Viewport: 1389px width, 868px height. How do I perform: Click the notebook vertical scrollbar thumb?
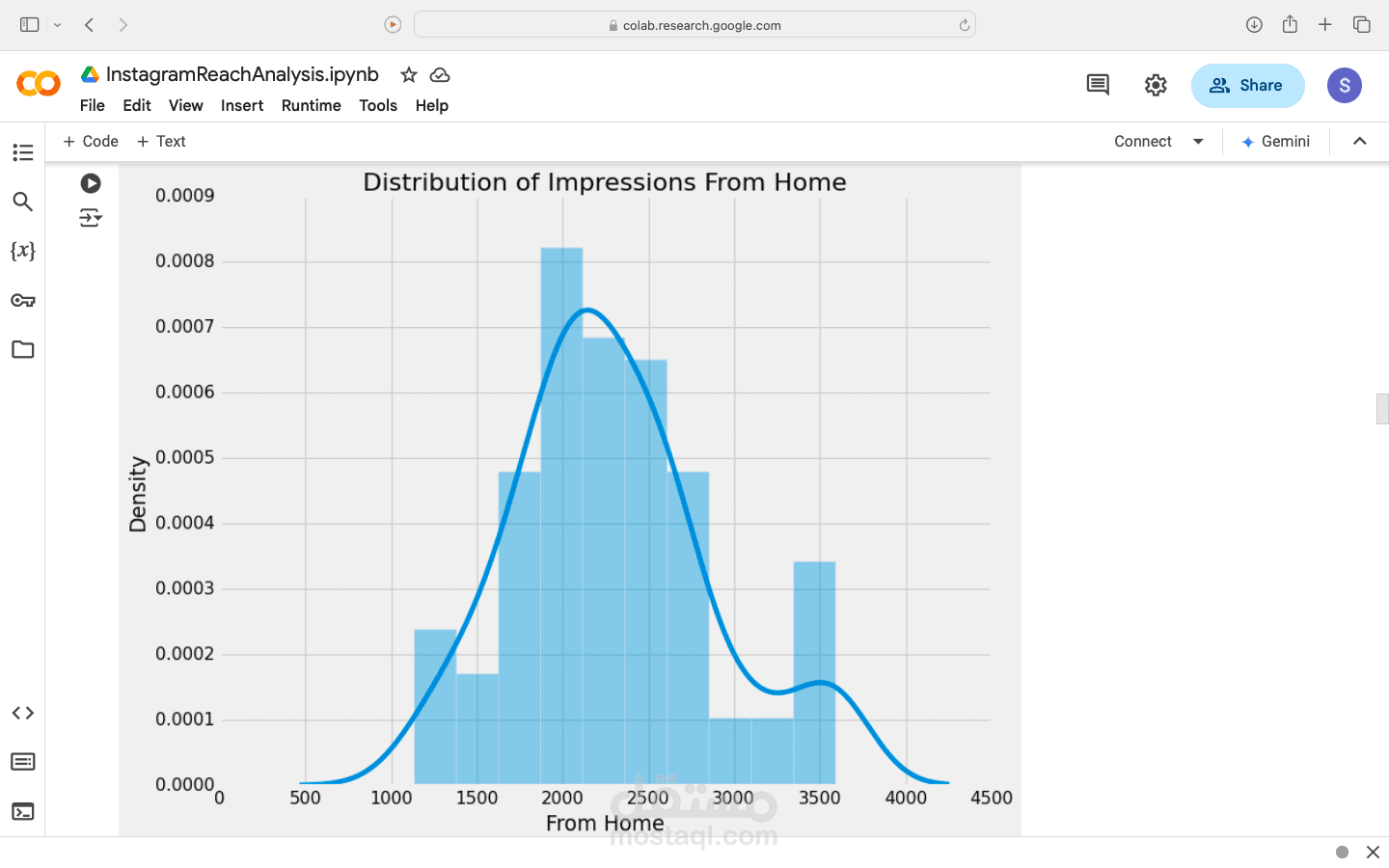point(1382,409)
